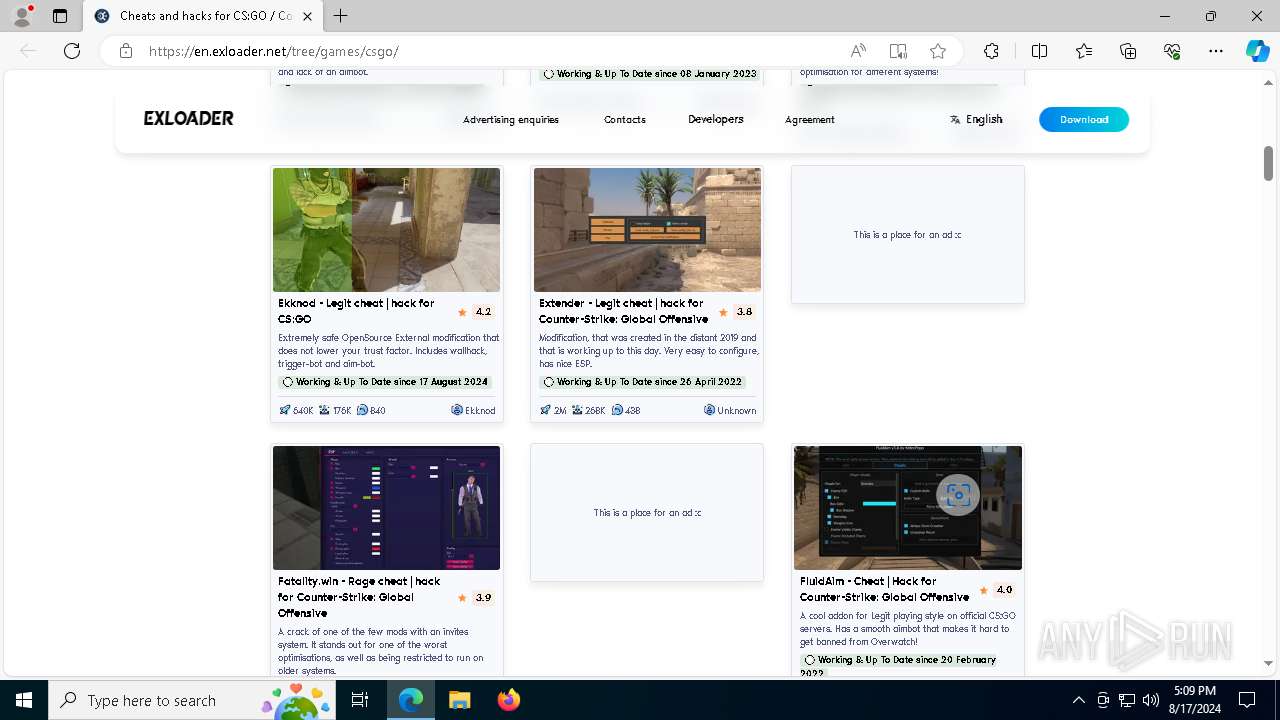Click comments icon next to 840 on Ekknod card
This screenshot has width=1280, height=720.
(364, 410)
